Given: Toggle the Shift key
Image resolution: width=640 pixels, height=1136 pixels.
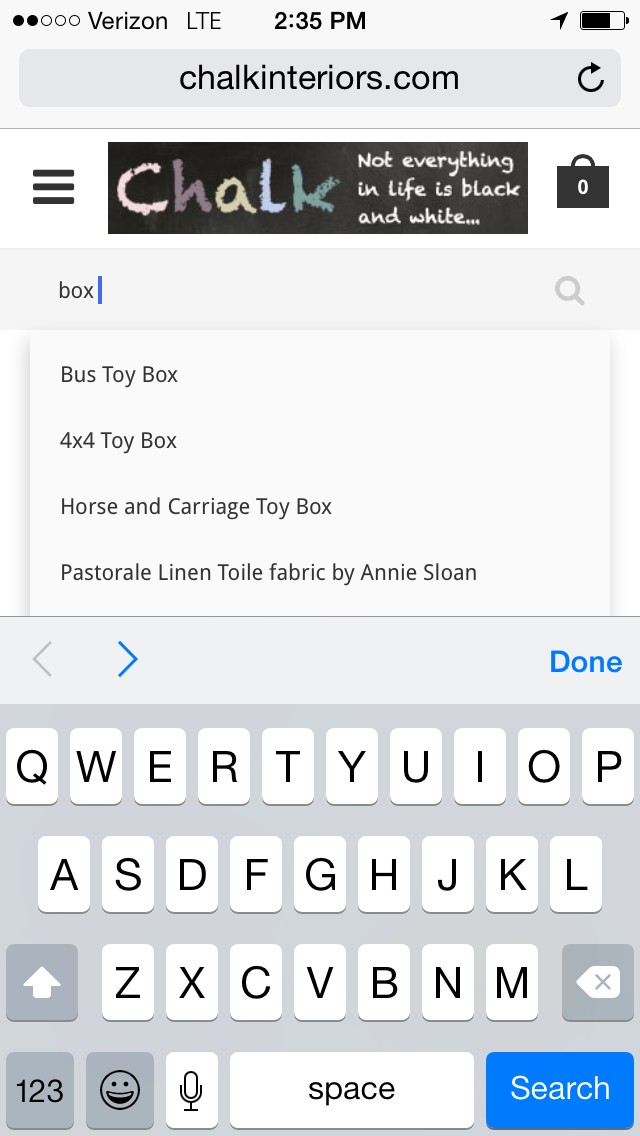Looking at the screenshot, I should (42, 984).
